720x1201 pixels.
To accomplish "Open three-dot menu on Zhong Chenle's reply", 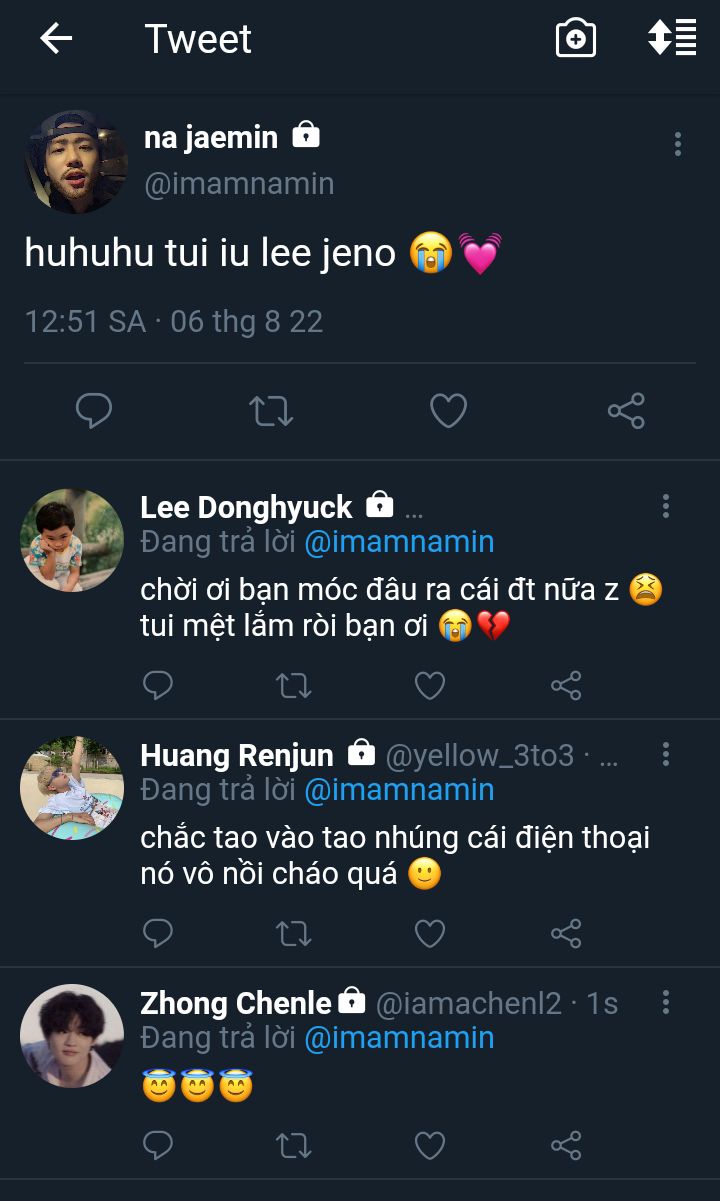I will [666, 1003].
